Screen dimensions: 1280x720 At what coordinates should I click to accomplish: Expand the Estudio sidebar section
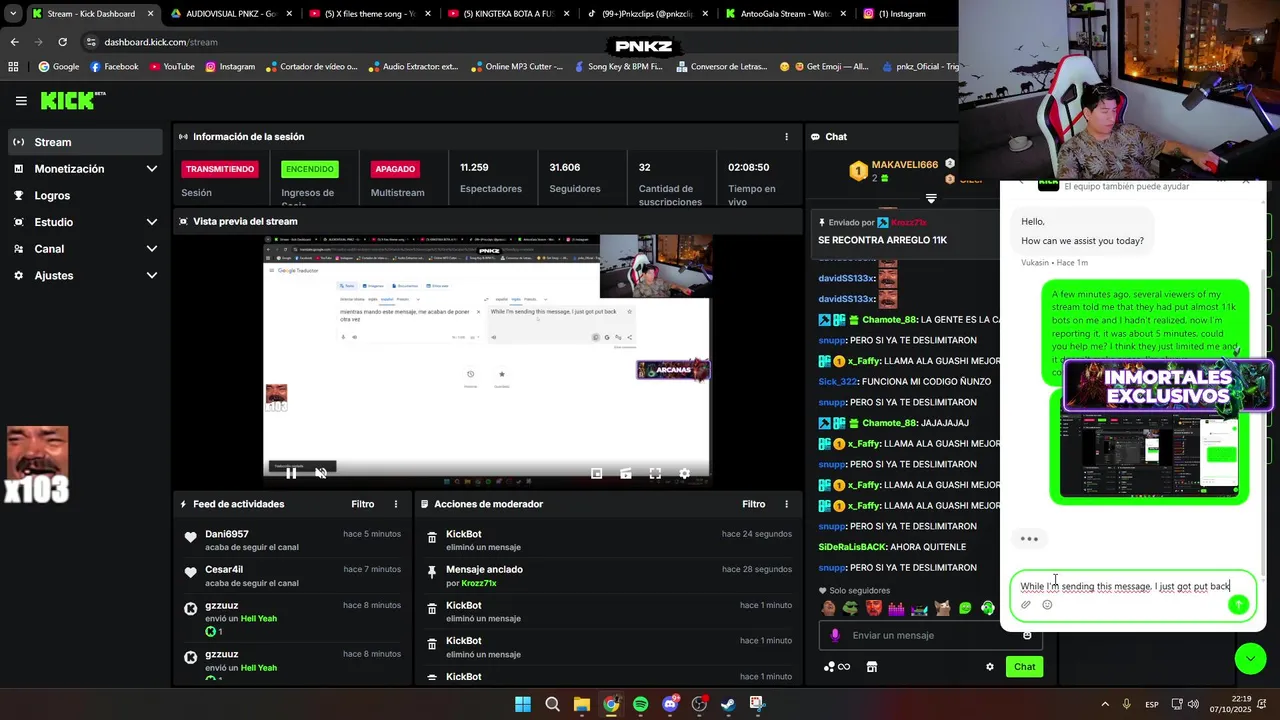click(151, 222)
